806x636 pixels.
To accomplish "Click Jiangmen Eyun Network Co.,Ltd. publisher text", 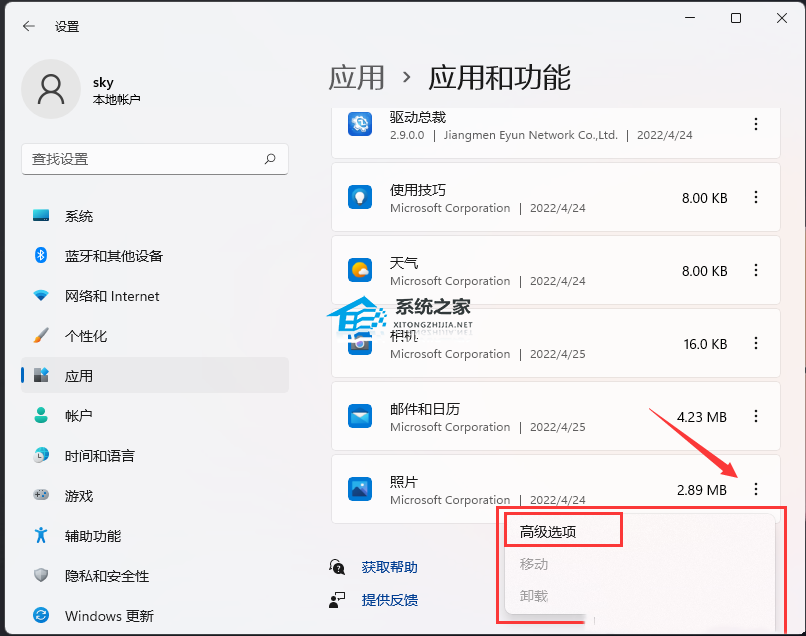I will (530, 135).
